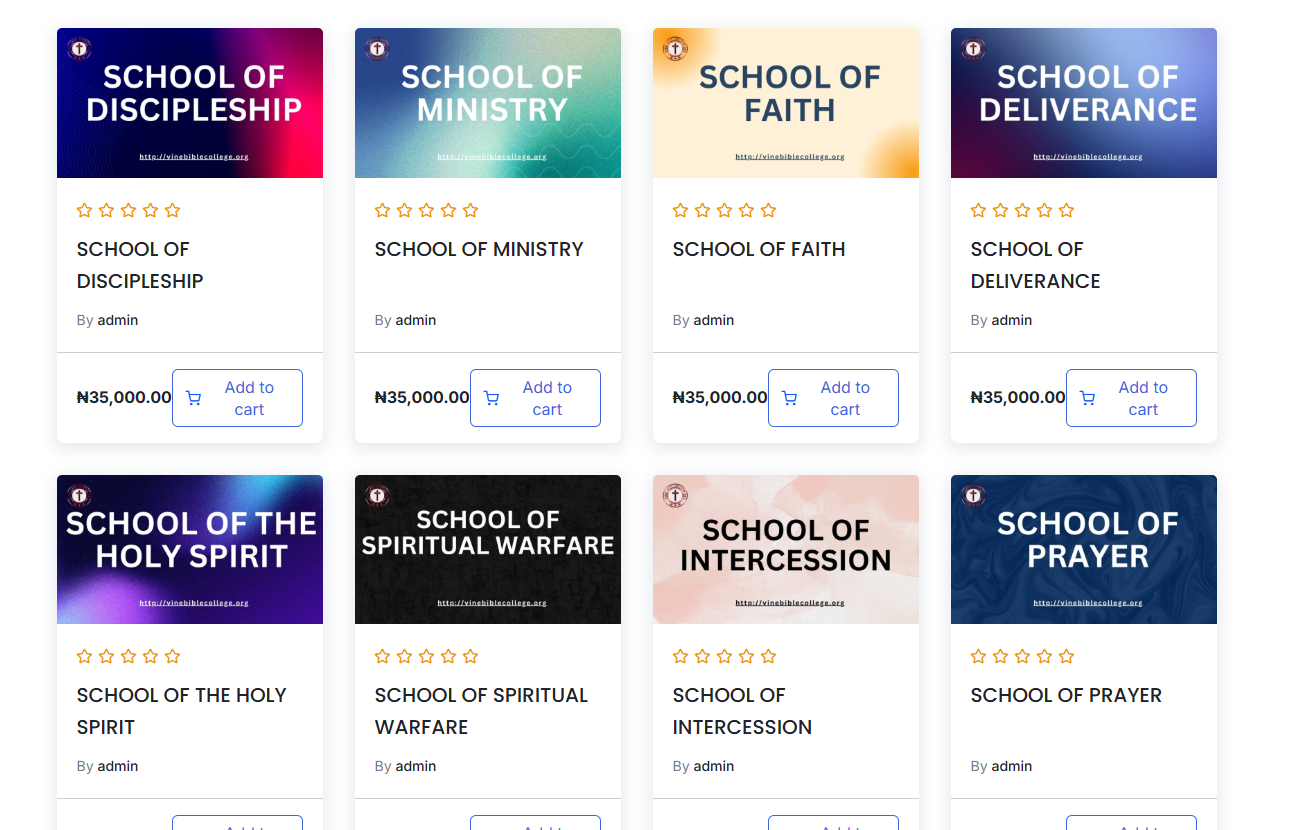Click the college logo badge on SCHOOL OF DISCIPLESHIP banner
This screenshot has height=830, width=1290.
point(78,48)
